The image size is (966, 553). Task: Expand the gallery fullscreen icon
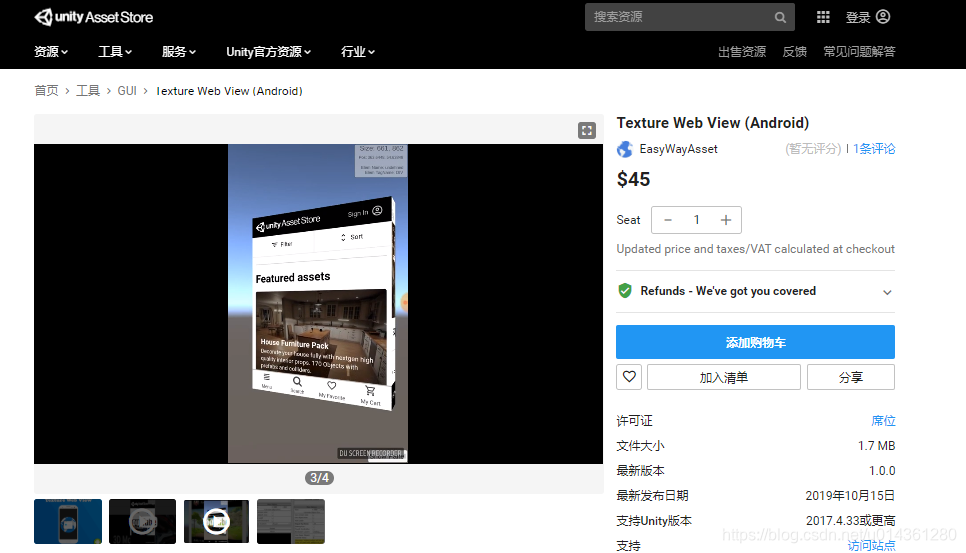point(586,130)
